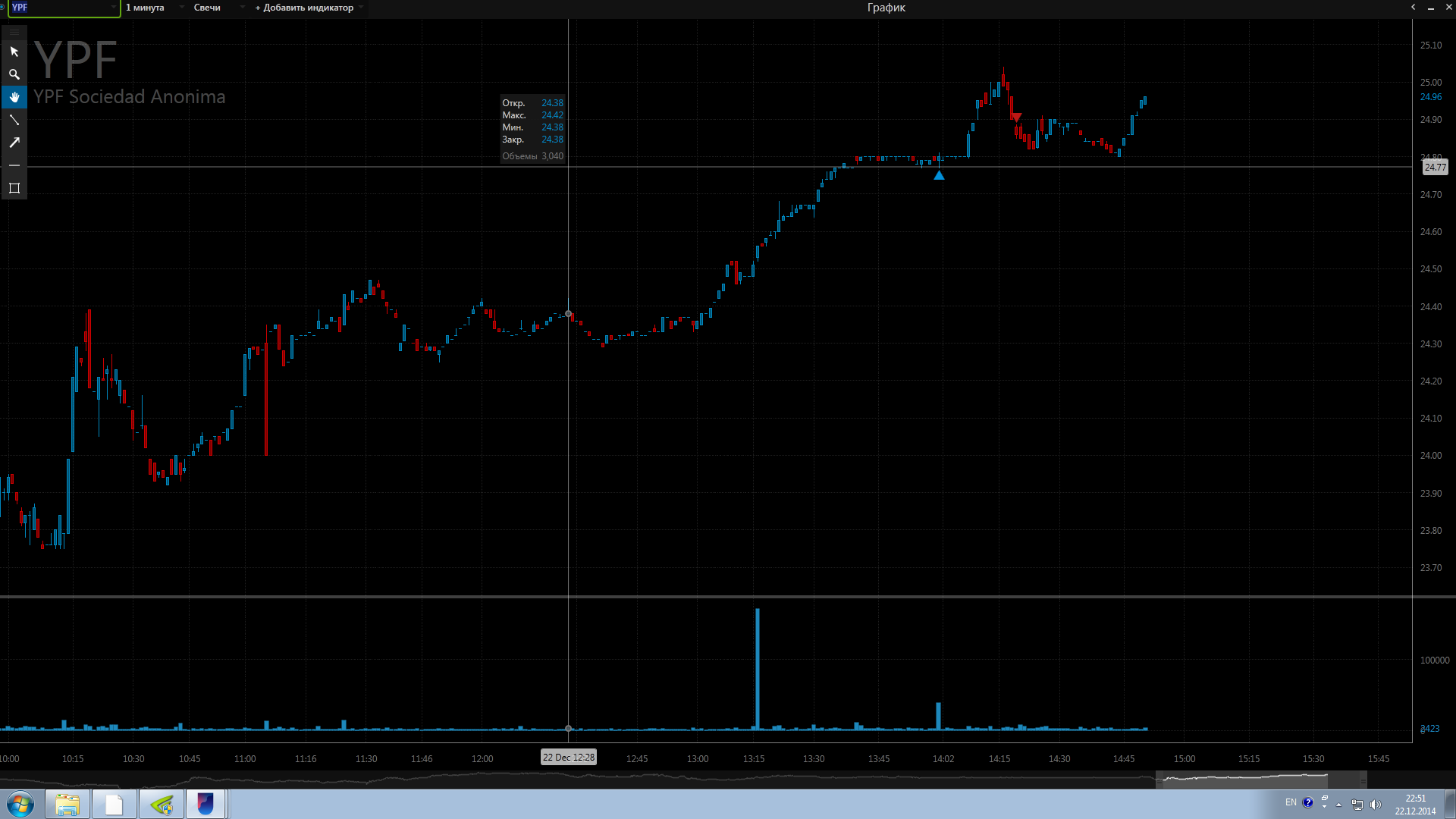This screenshot has width=1456, height=819.
Task: Open the blue-red shield app taskbar icon
Action: click(x=206, y=805)
